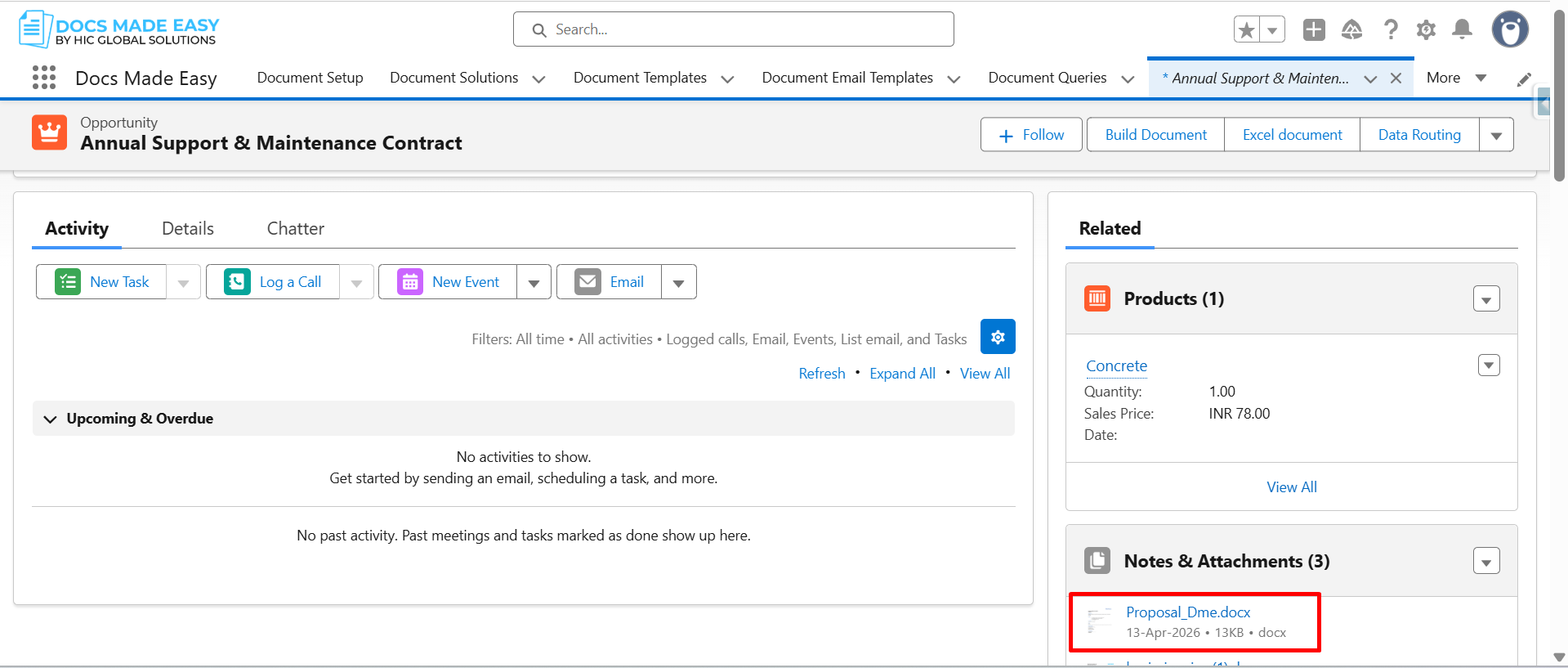Create a New Task
1568x668 pixels.
coord(101,282)
